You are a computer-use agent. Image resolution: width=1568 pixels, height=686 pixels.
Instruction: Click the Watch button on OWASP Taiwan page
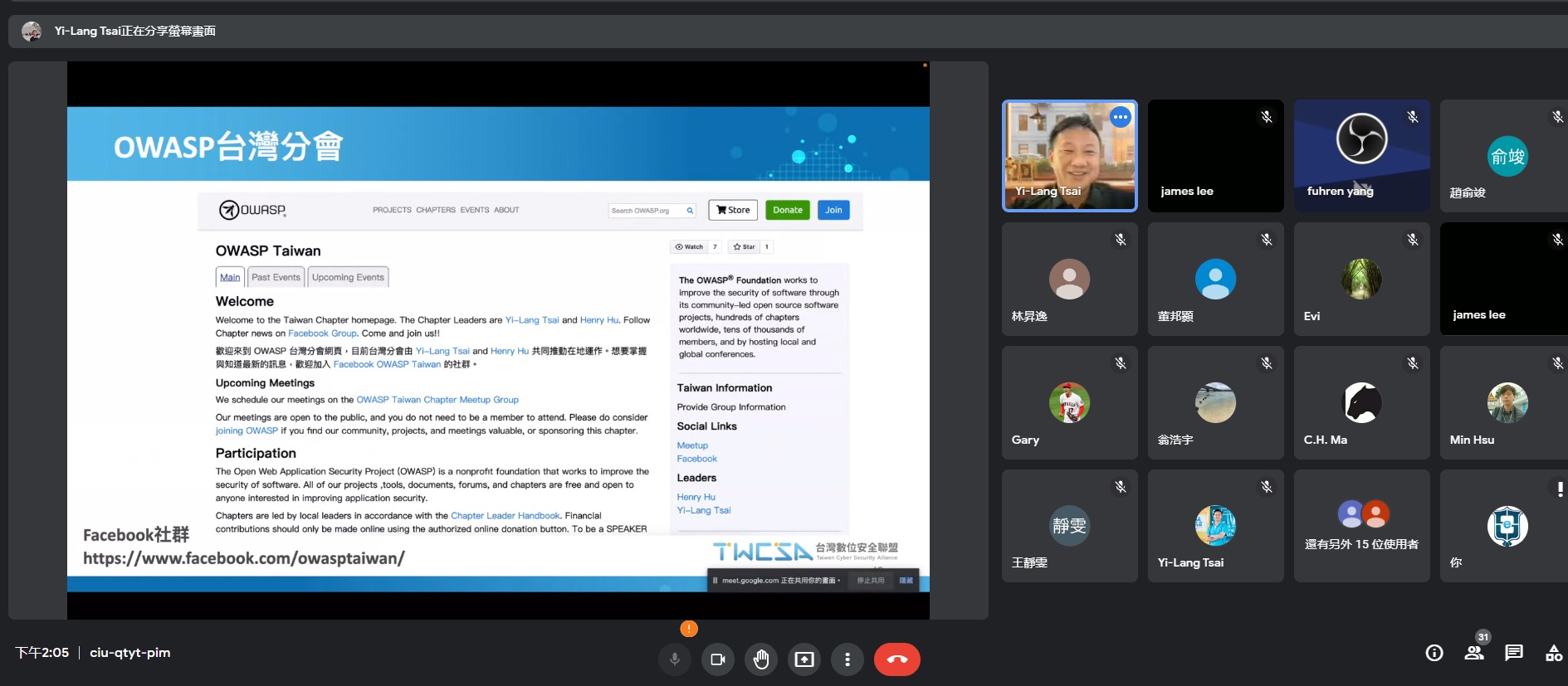pos(689,246)
